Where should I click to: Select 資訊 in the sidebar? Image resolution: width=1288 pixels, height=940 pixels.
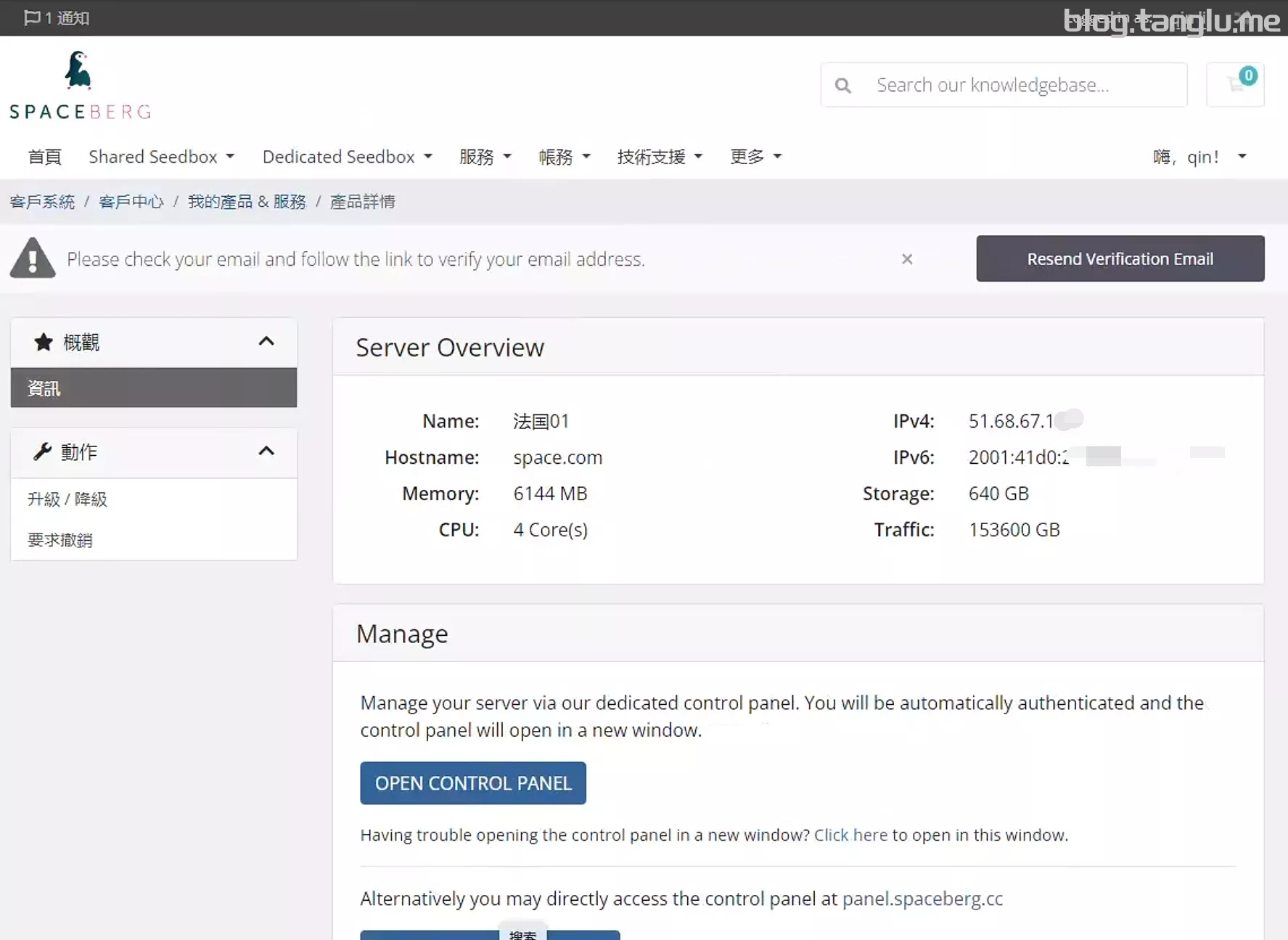153,388
